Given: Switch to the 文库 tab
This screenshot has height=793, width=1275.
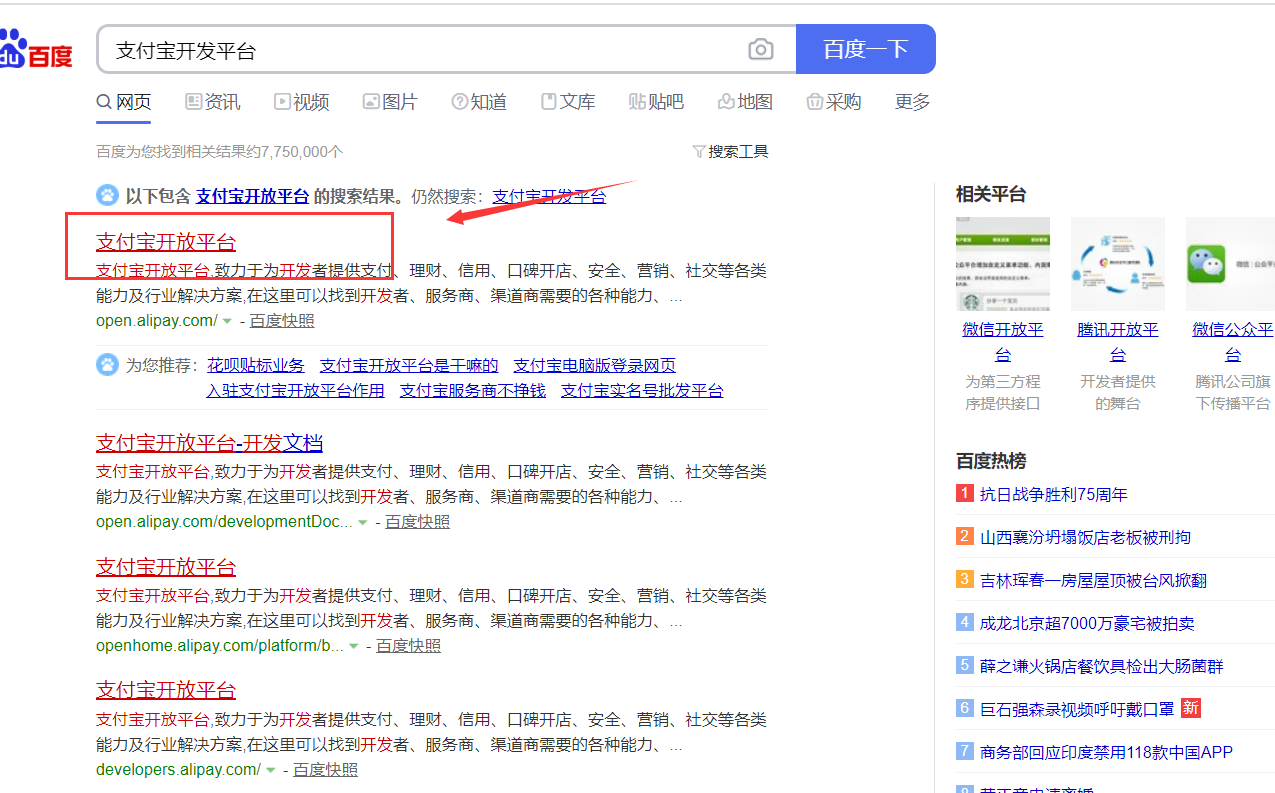Looking at the screenshot, I should point(568,102).
